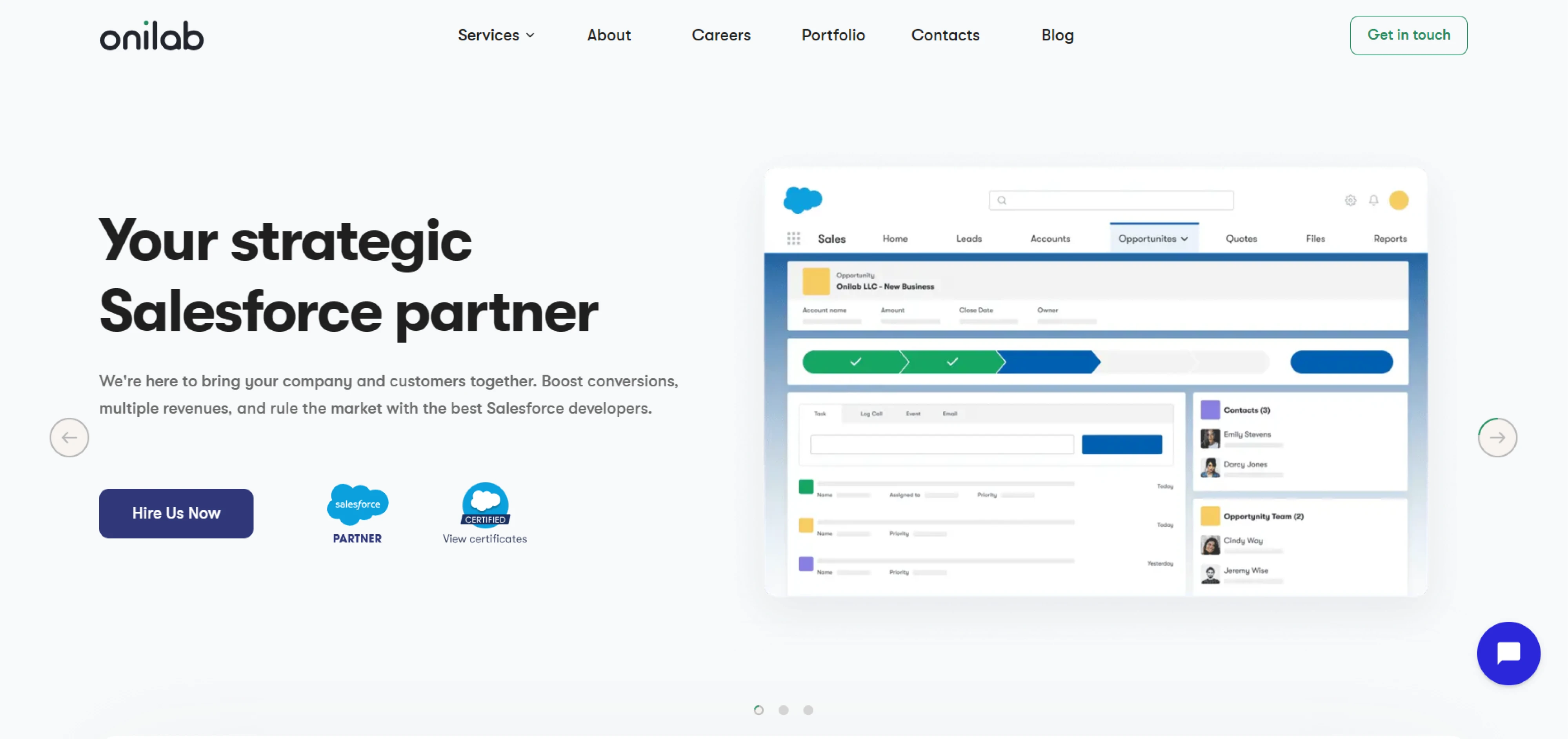
Task: Click the Leads tab in mockup
Action: coord(968,238)
